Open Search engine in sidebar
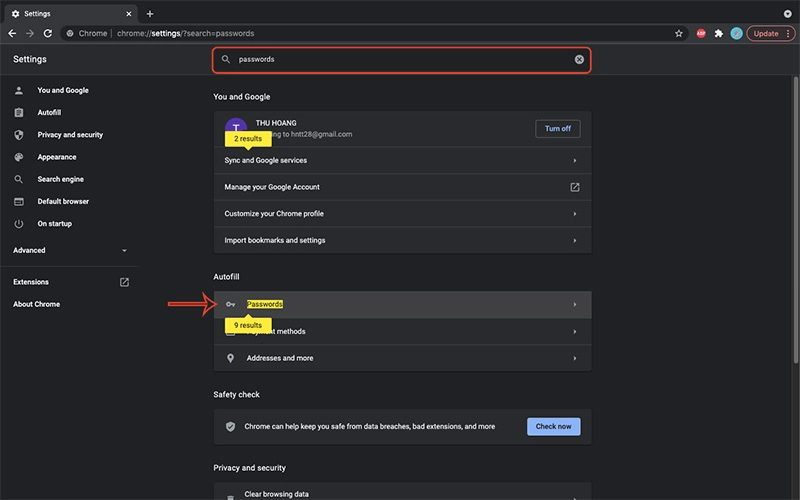The image size is (800, 500). [x=60, y=179]
